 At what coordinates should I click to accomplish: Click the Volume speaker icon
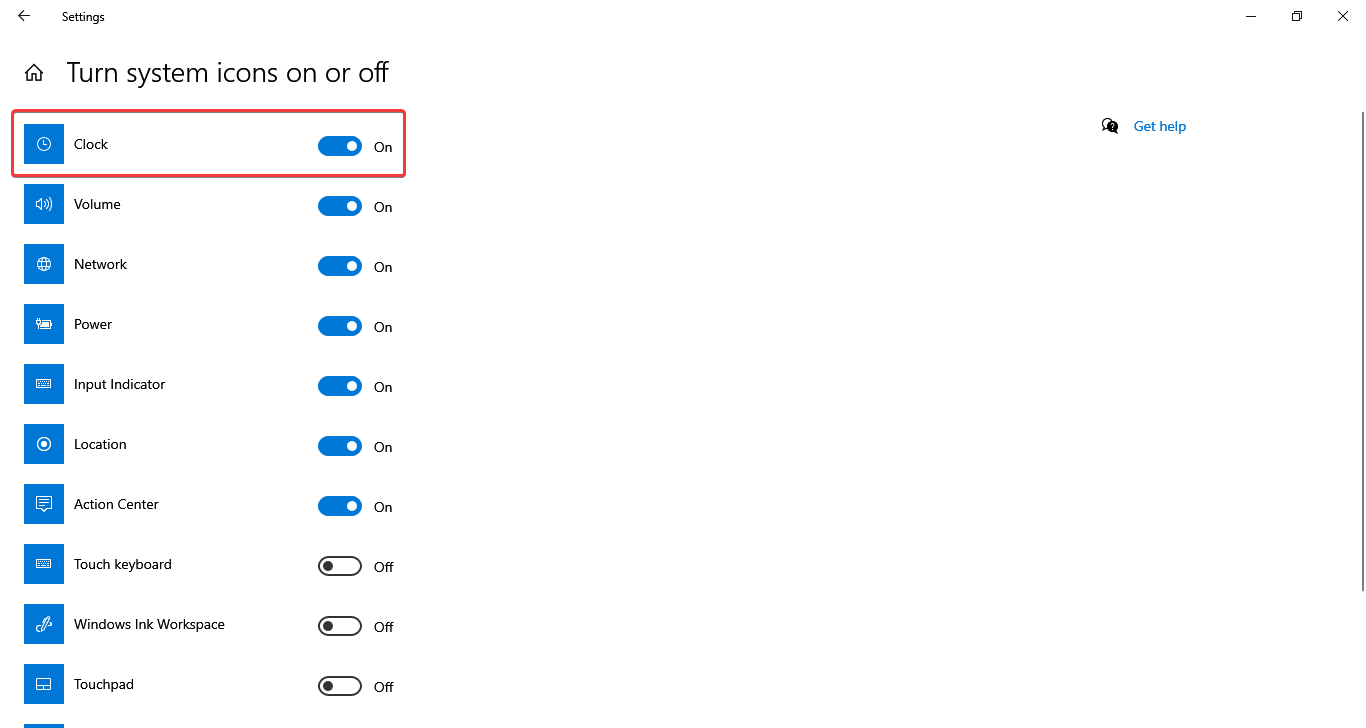tap(44, 204)
